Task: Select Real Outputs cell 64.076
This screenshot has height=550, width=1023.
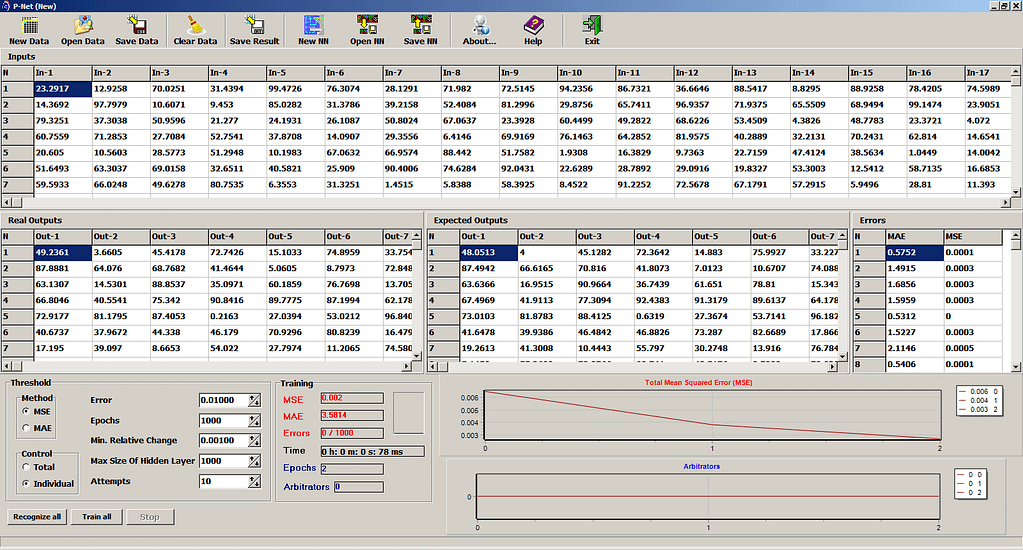Action: [120, 268]
